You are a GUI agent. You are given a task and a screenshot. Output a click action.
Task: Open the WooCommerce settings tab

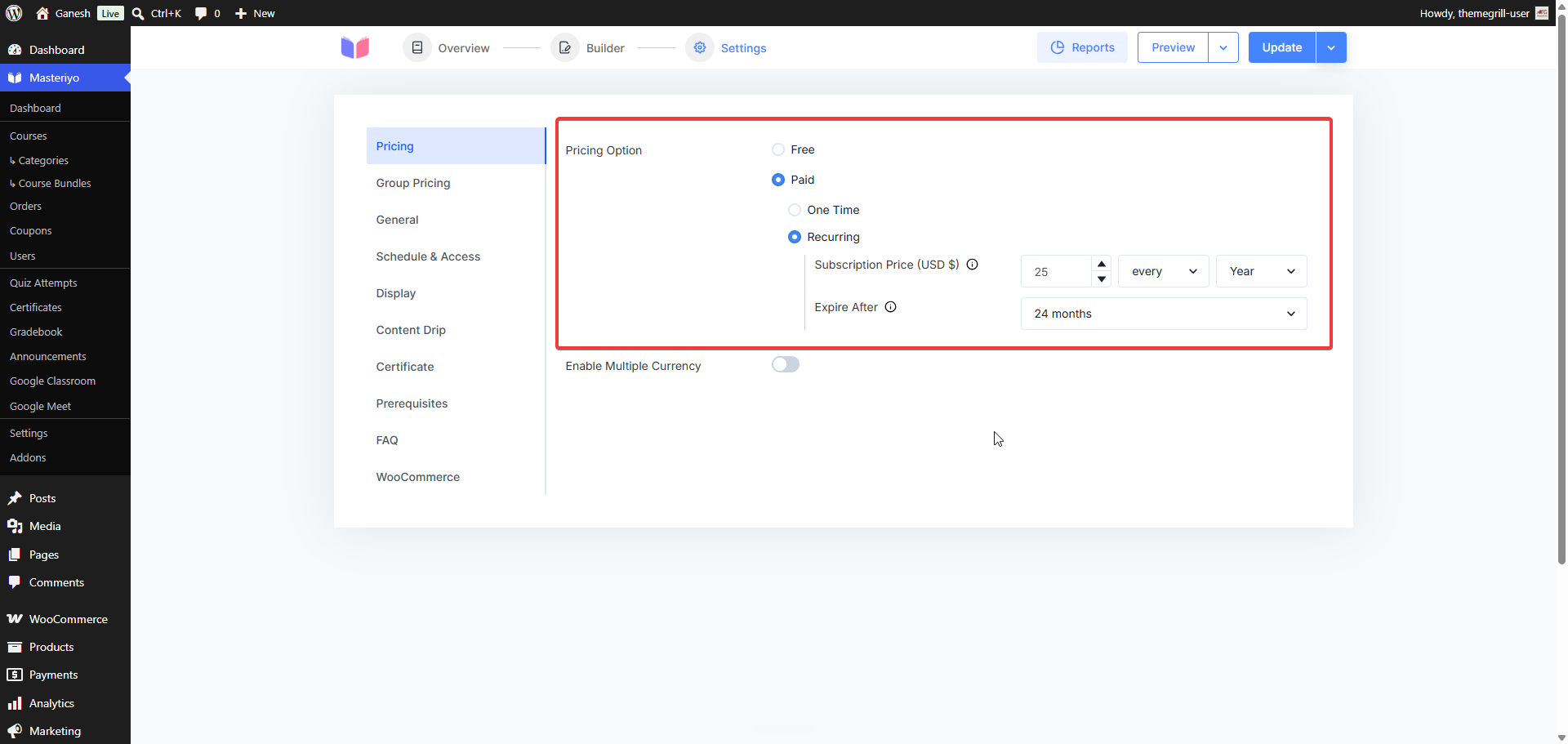click(x=456, y=477)
